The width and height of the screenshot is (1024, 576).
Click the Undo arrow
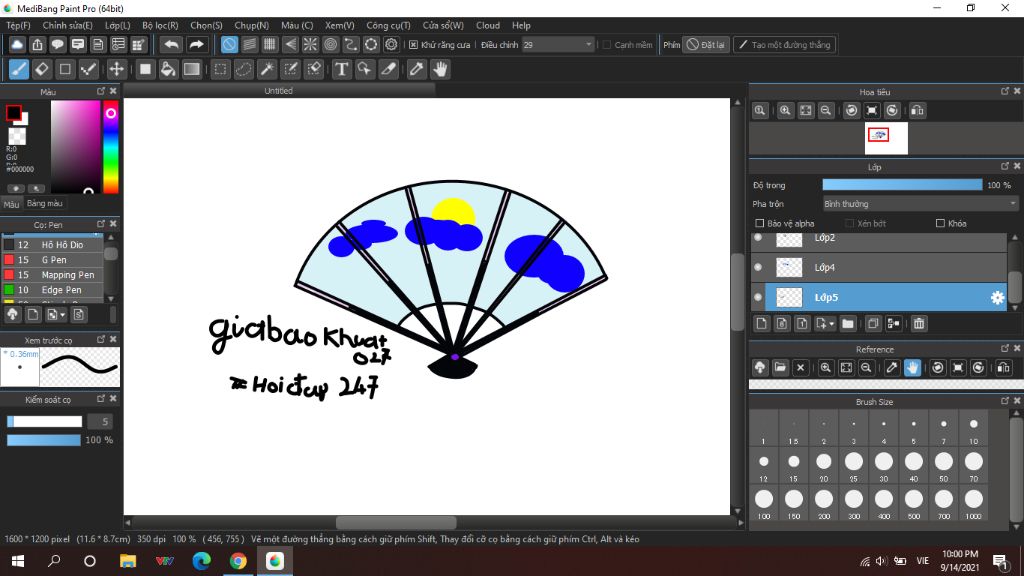tap(171, 44)
